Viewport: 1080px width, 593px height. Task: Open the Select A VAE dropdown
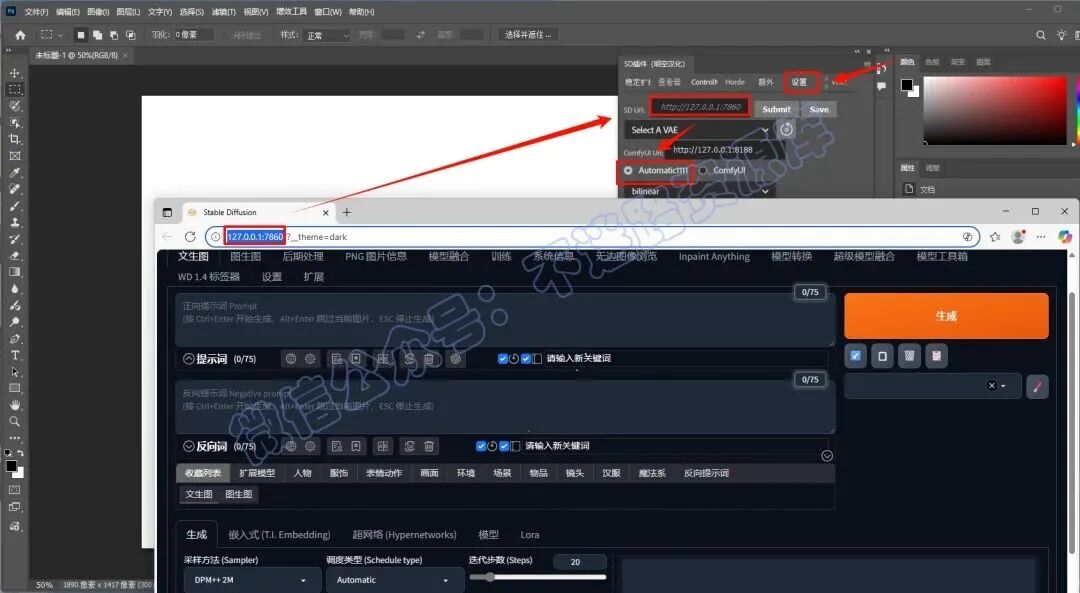(698, 129)
